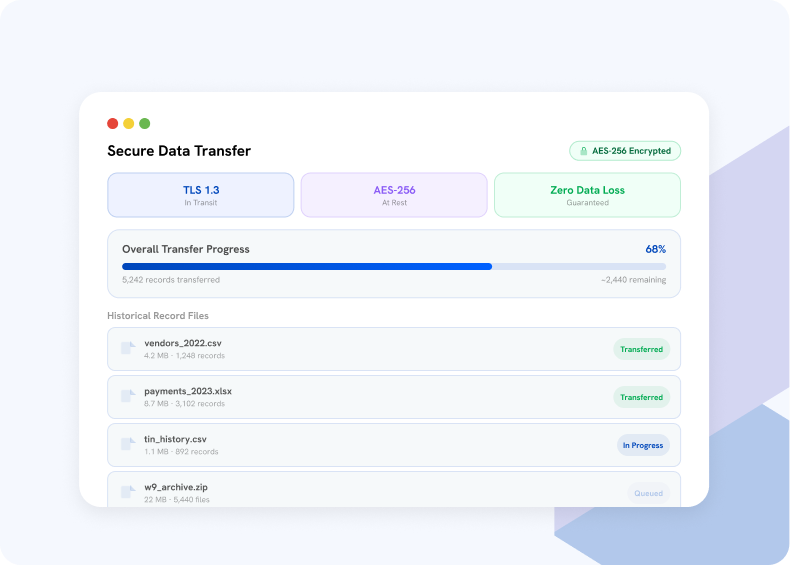Click the file icon beside w9_archive.zip
Image resolution: width=790 pixels, height=565 pixels.
(128, 491)
